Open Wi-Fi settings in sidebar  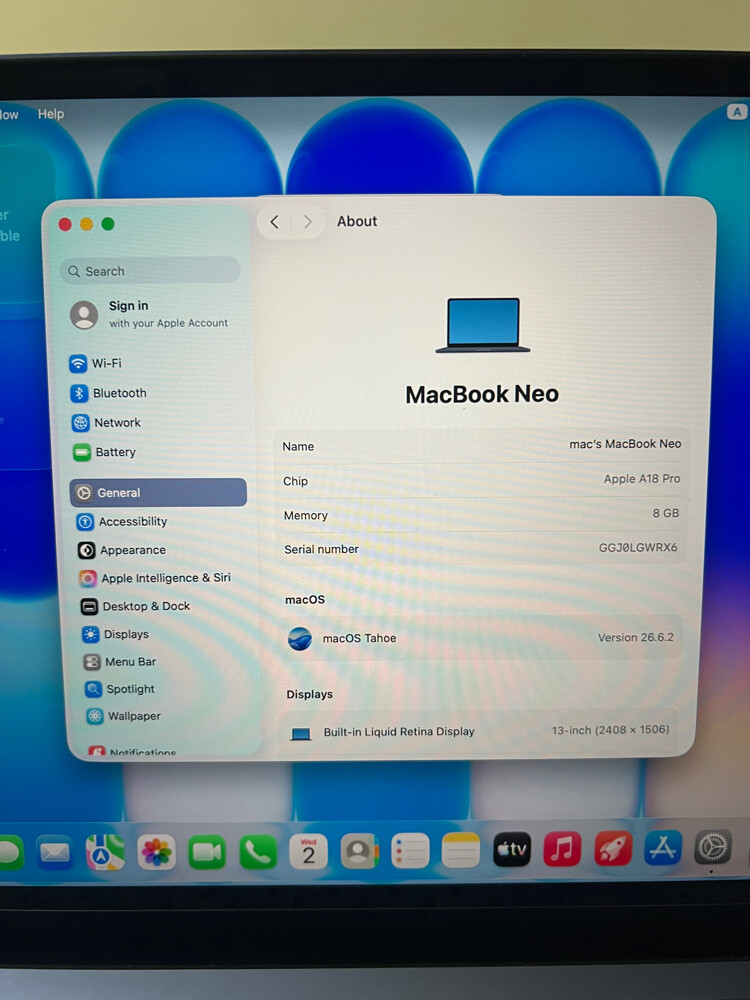96,364
